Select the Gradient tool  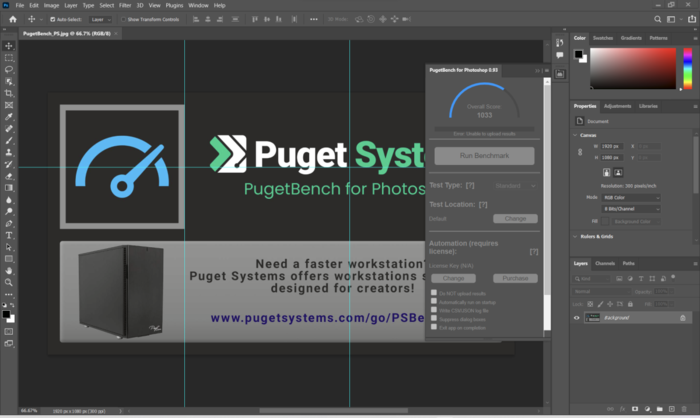(x=8, y=188)
